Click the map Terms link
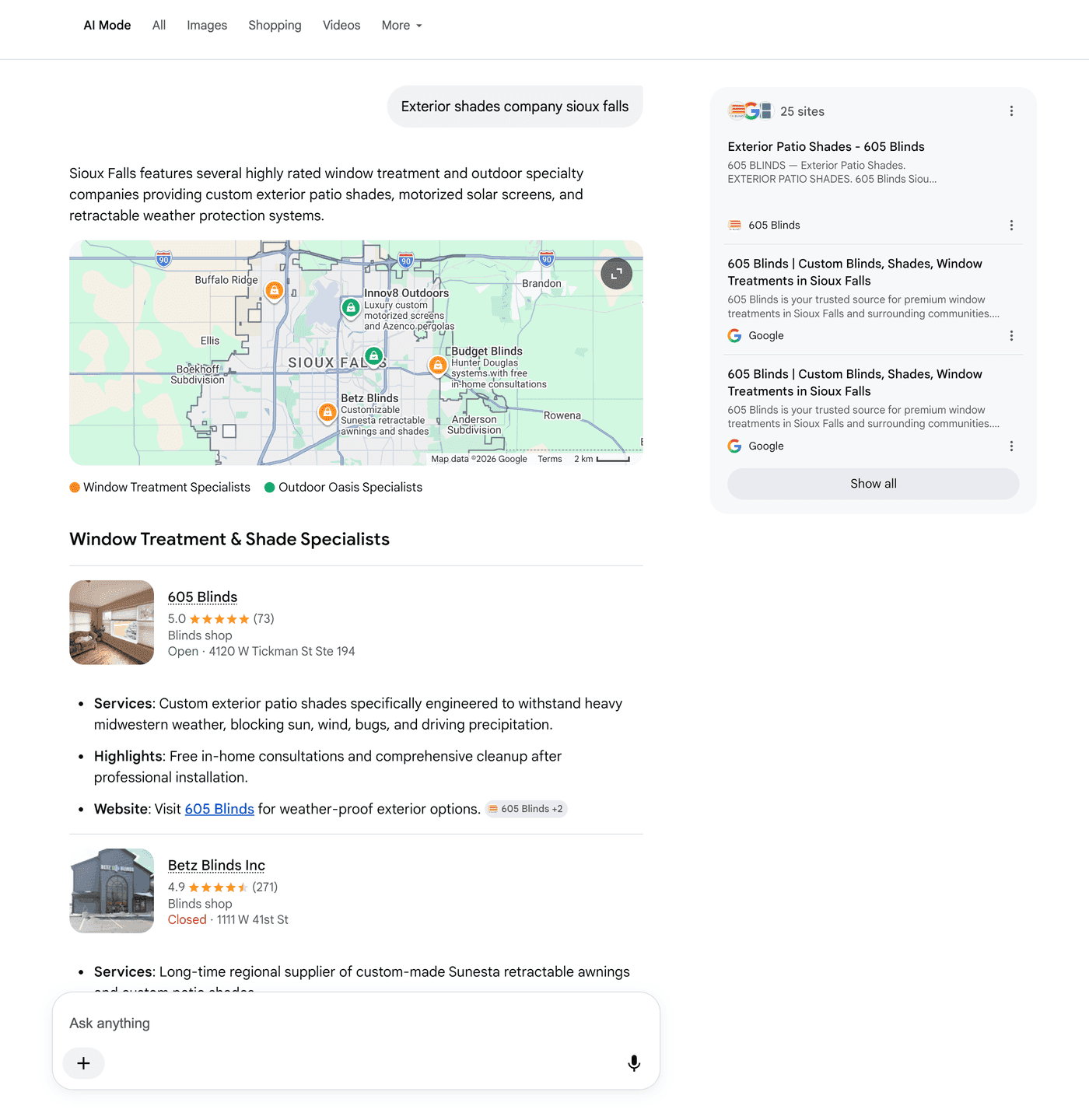Image resolution: width=1089 pixels, height=1120 pixels. point(549,459)
